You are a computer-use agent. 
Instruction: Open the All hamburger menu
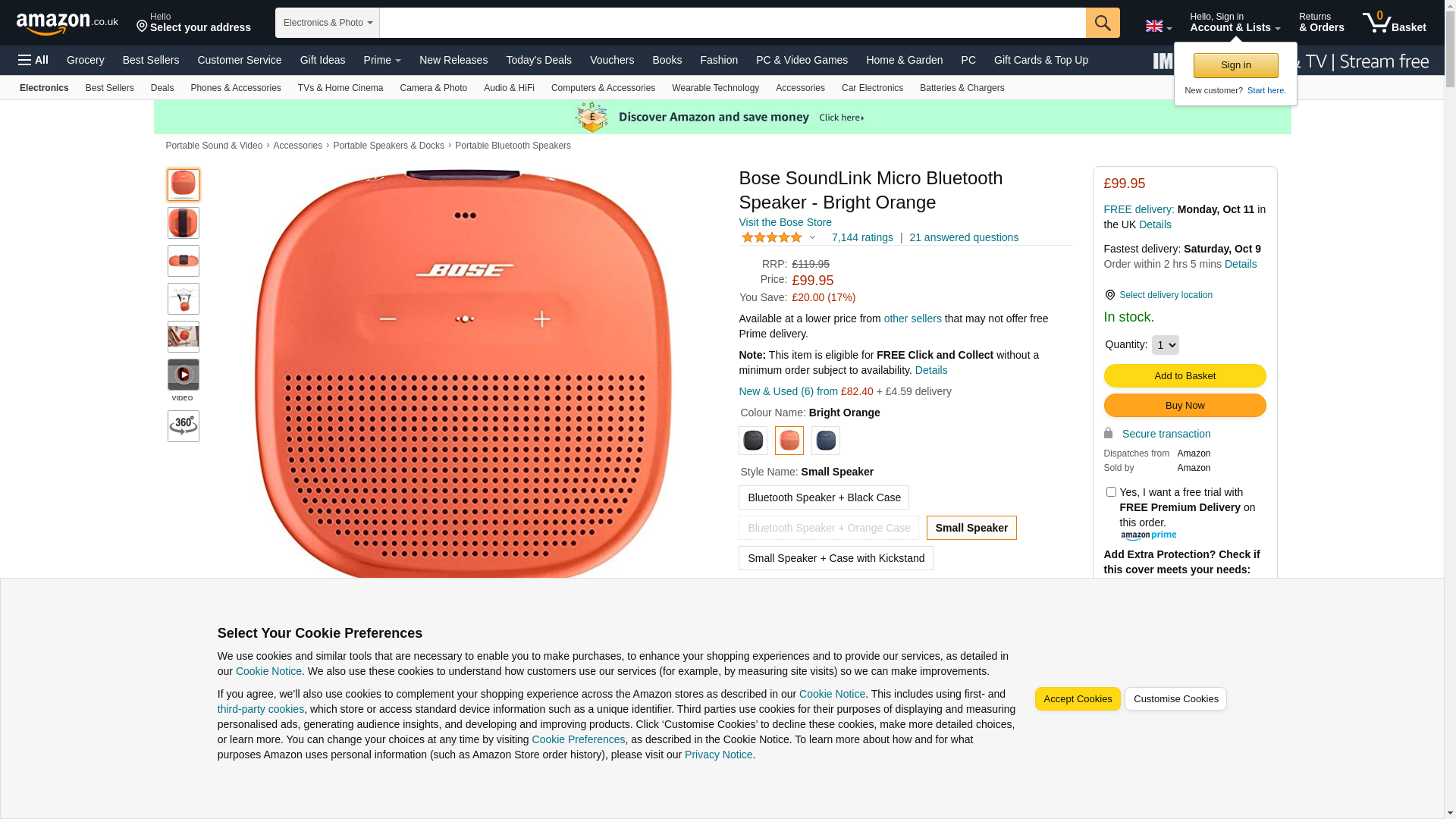tap(33, 60)
